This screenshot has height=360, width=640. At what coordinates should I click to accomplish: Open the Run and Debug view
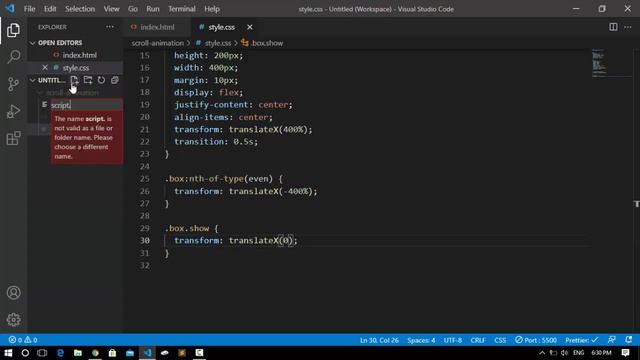pyautogui.click(x=13, y=111)
